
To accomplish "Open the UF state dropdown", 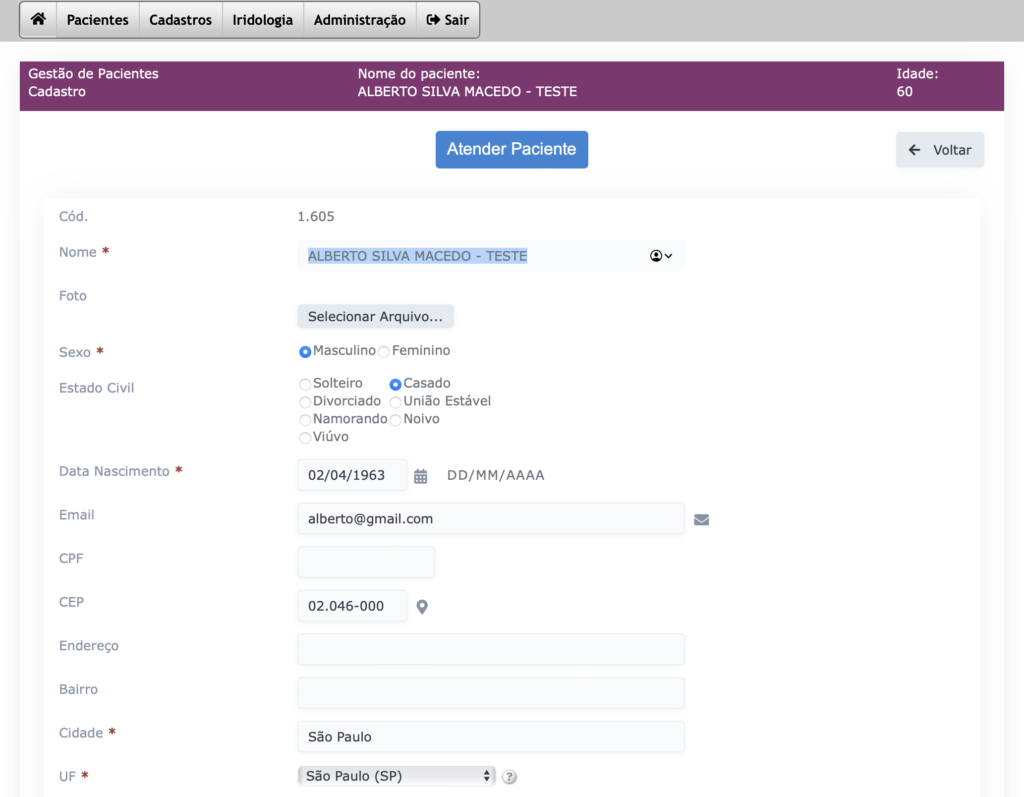I will 396,776.
